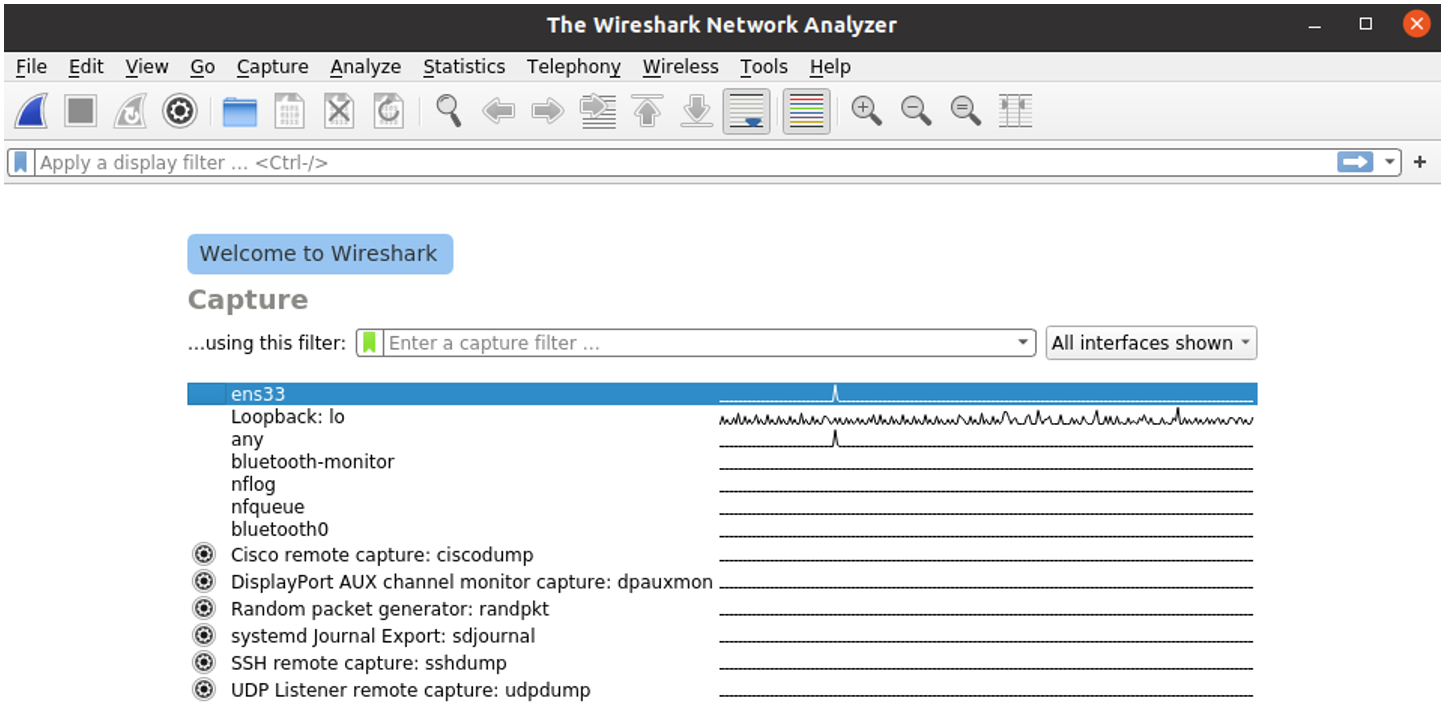Screen dimensions: 1442x715
Task: Open capture options gear icon
Action: point(180,111)
